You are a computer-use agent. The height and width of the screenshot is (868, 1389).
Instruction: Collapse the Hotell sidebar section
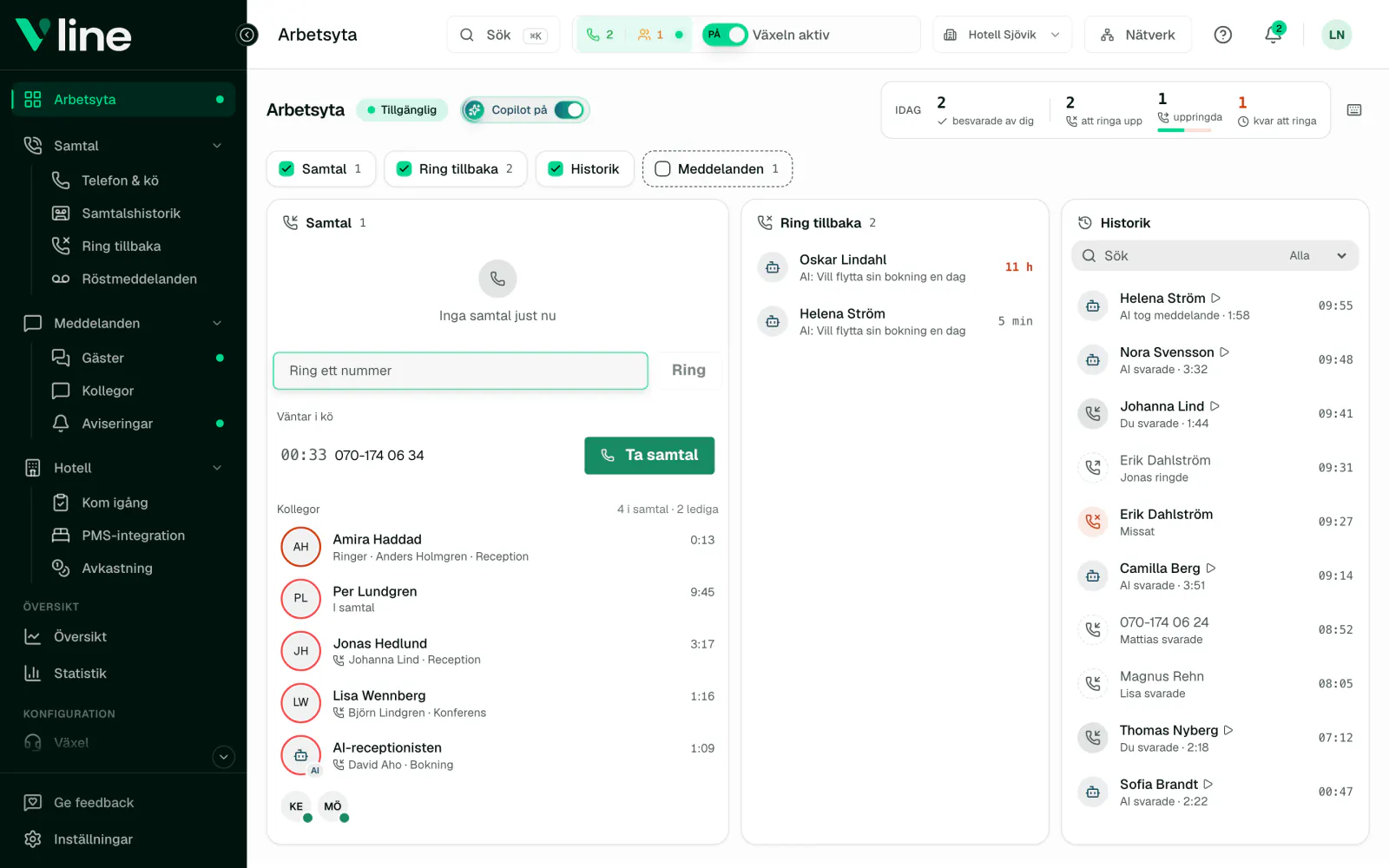click(x=217, y=468)
